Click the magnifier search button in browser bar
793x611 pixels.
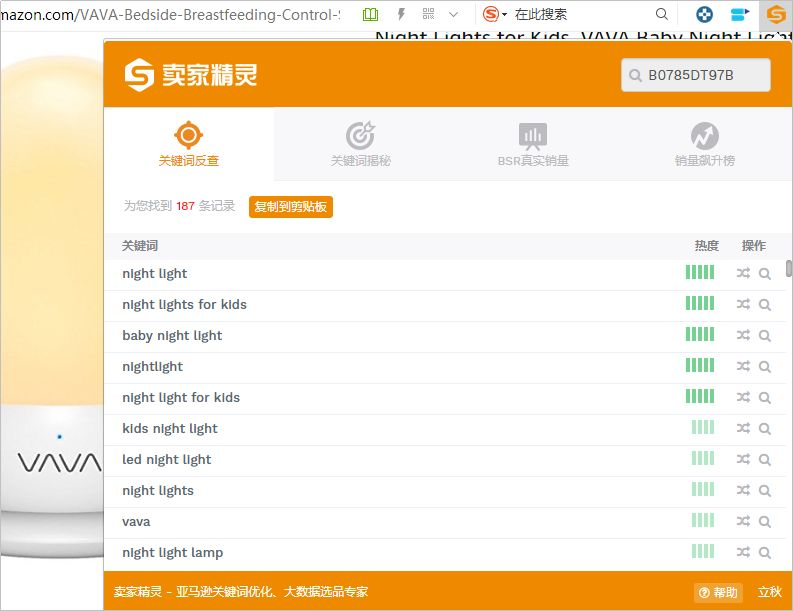(662, 14)
